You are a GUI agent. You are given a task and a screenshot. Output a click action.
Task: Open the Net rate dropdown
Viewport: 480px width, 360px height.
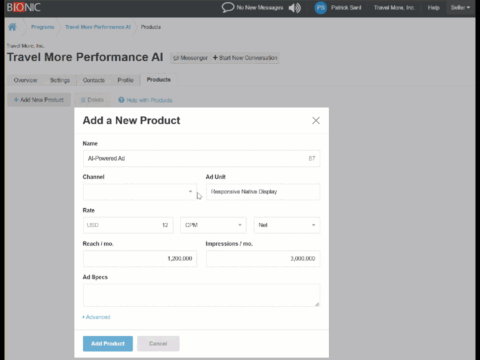[287, 225]
